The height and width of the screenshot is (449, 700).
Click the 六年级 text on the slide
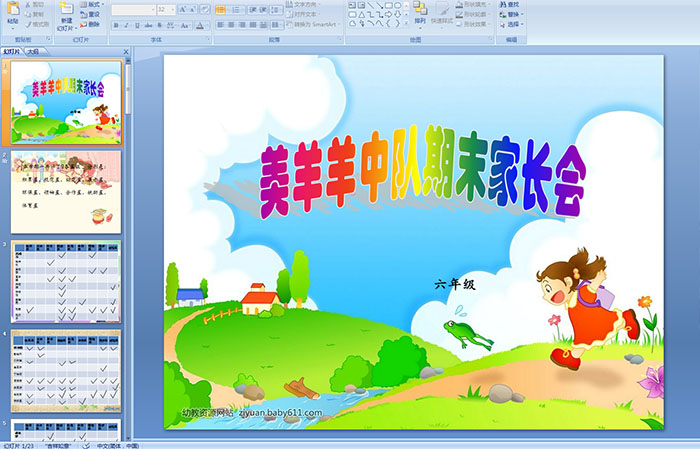[x=455, y=284]
